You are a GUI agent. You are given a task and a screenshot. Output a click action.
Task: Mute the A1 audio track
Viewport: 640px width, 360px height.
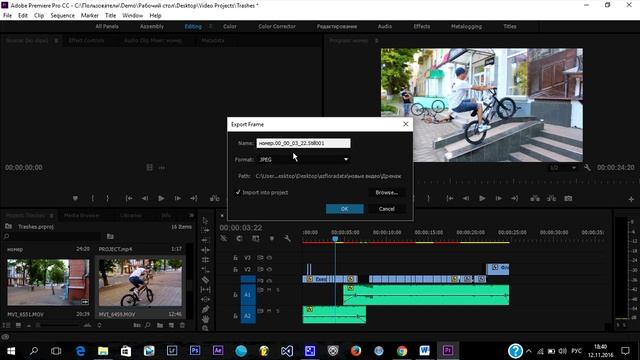coord(269,290)
